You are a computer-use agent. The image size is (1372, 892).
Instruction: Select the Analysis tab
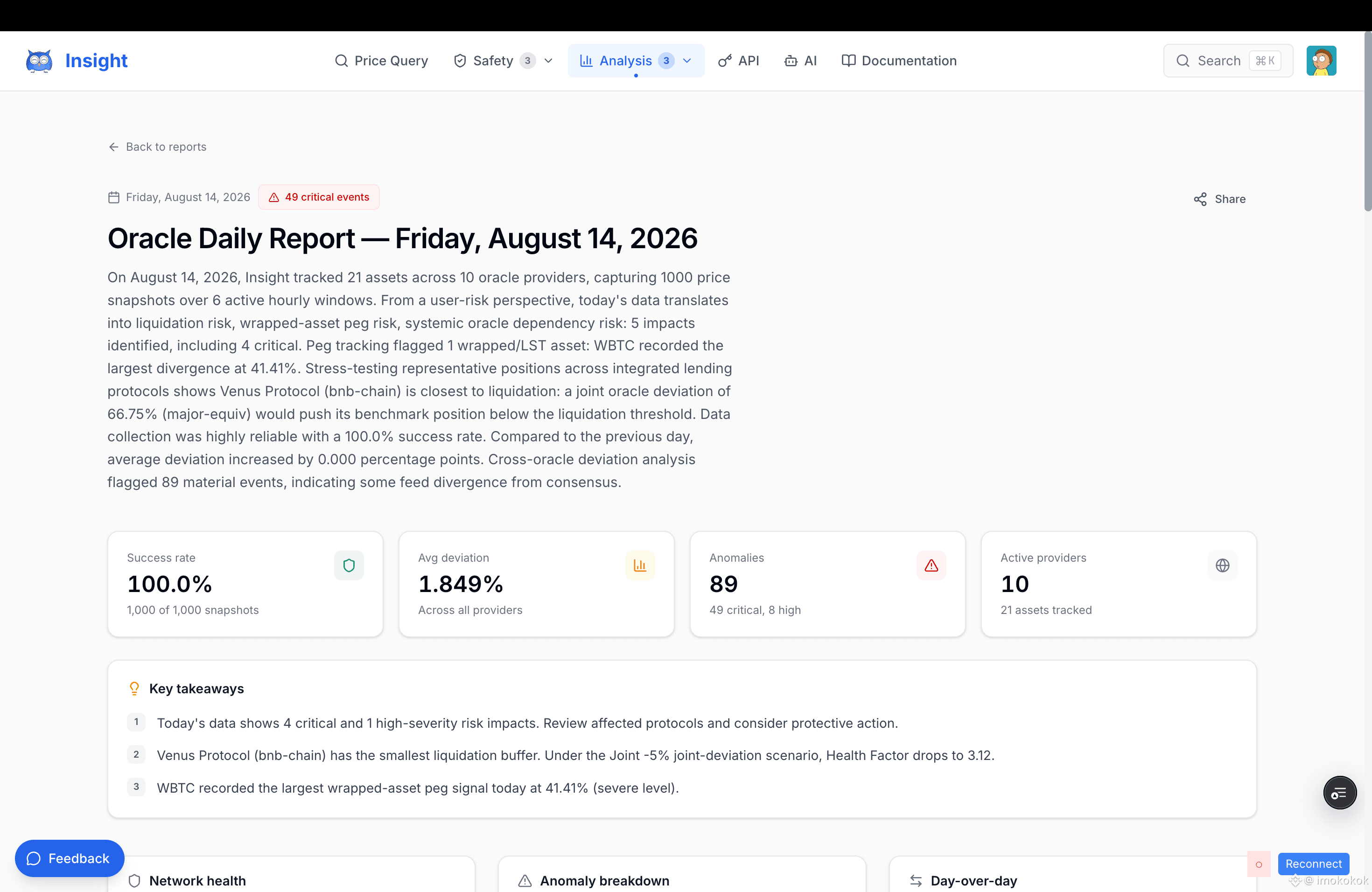pyautogui.click(x=636, y=61)
